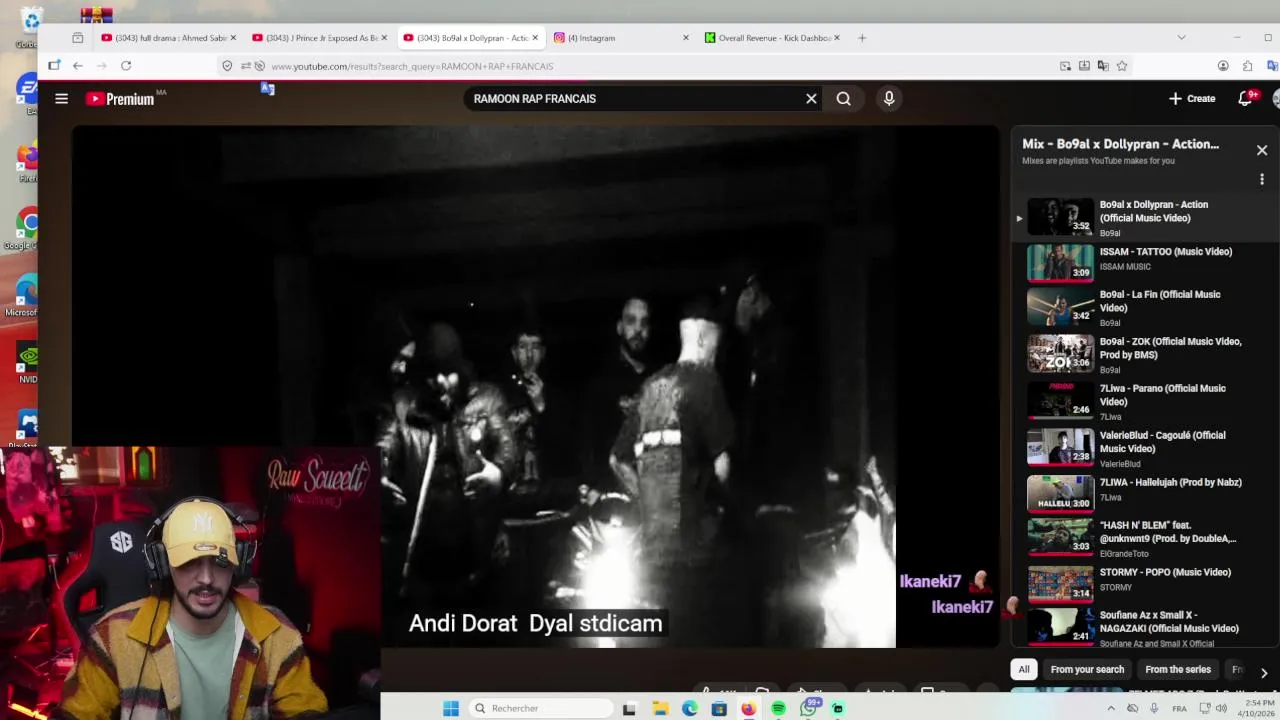Clear the search text with the X
Image resolution: width=1280 pixels, height=720 pixels.
click(x=811, y=99)
